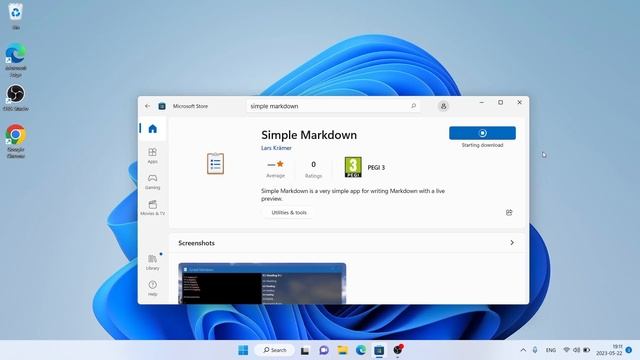The image size is (640, 360).
Task: Click the search magnifier icon in the Store search box
Action: (x=413, y=106)
